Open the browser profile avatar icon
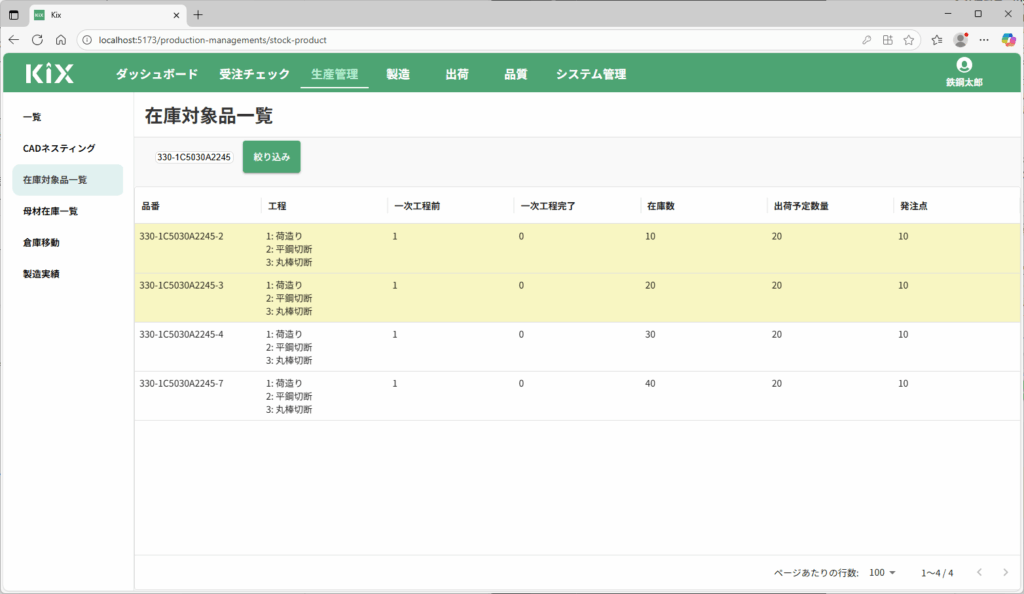The height and width of the screenshot is (594, 1024). tap(960, 40)
